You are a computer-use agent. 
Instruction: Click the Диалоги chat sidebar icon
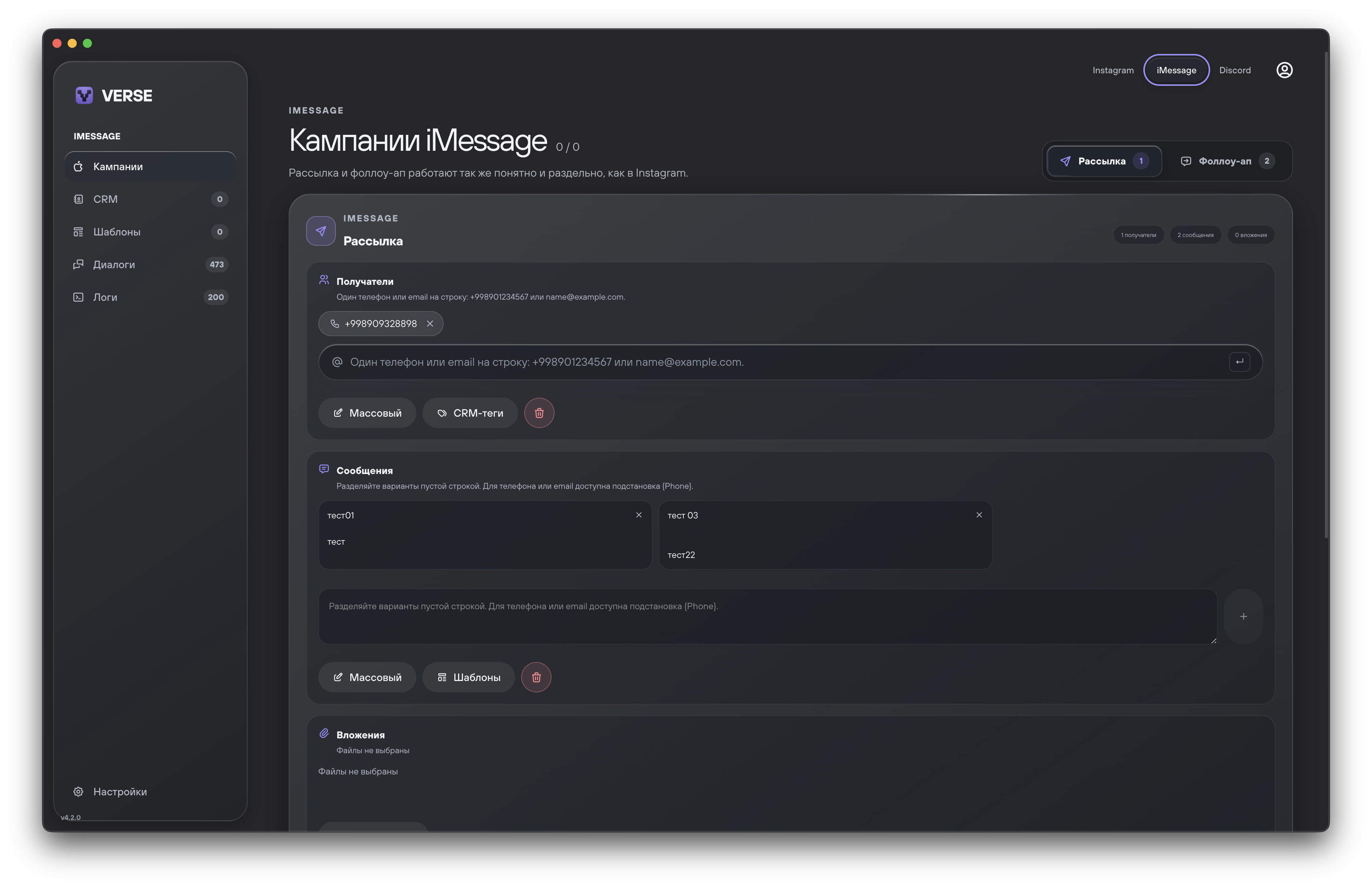click(x=78, y=264)
